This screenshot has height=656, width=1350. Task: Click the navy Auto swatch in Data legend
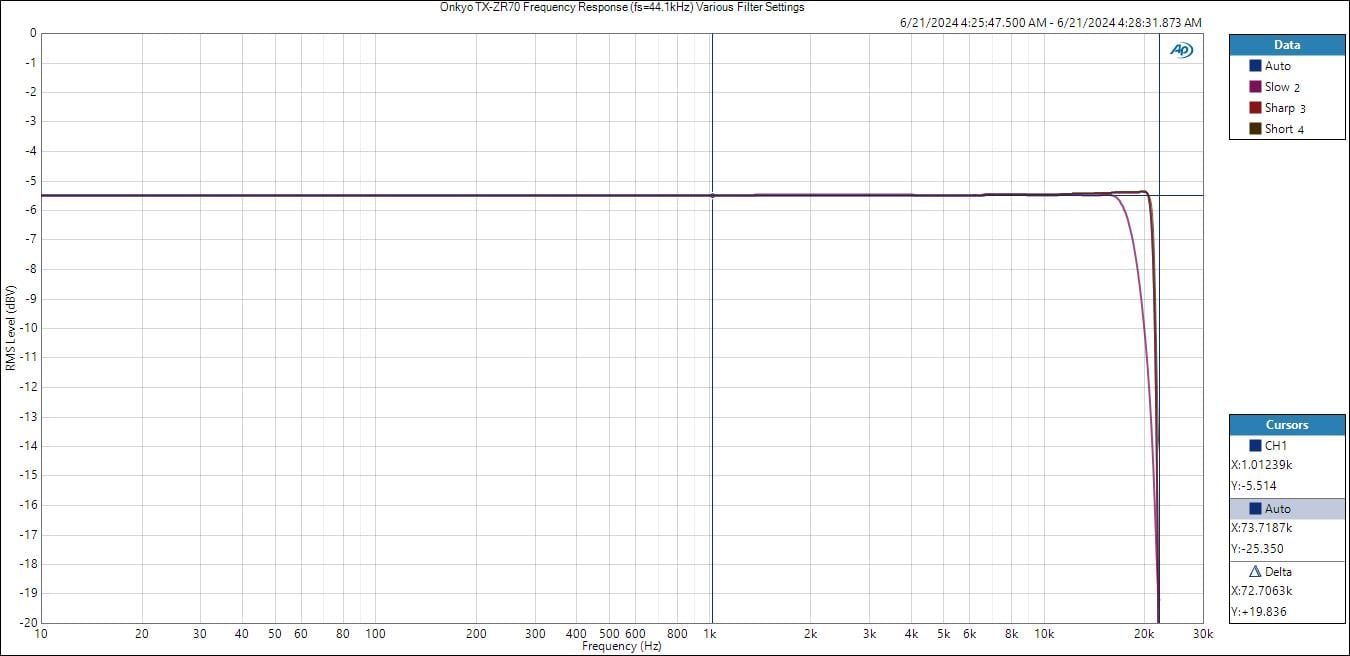tap(1255, 66)
